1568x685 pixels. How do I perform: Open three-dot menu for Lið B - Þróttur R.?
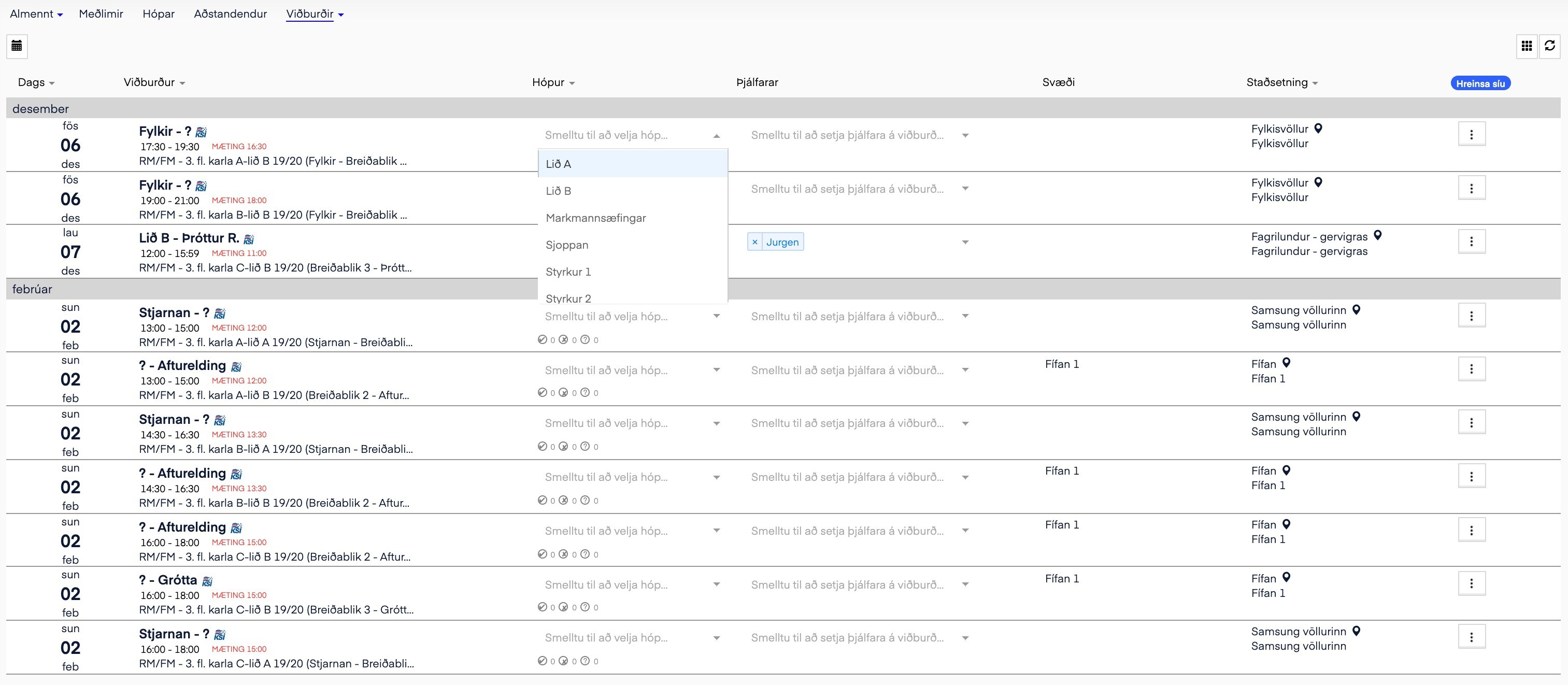[x=1471, y=242]
